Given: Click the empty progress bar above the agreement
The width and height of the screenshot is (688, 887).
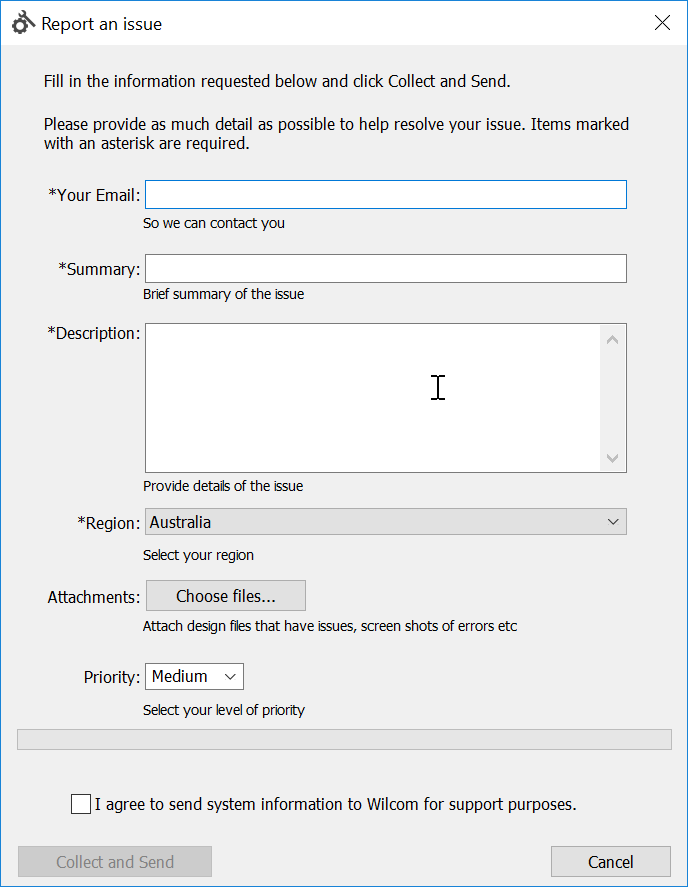Looking at the screenshot, I should (344, 739).
